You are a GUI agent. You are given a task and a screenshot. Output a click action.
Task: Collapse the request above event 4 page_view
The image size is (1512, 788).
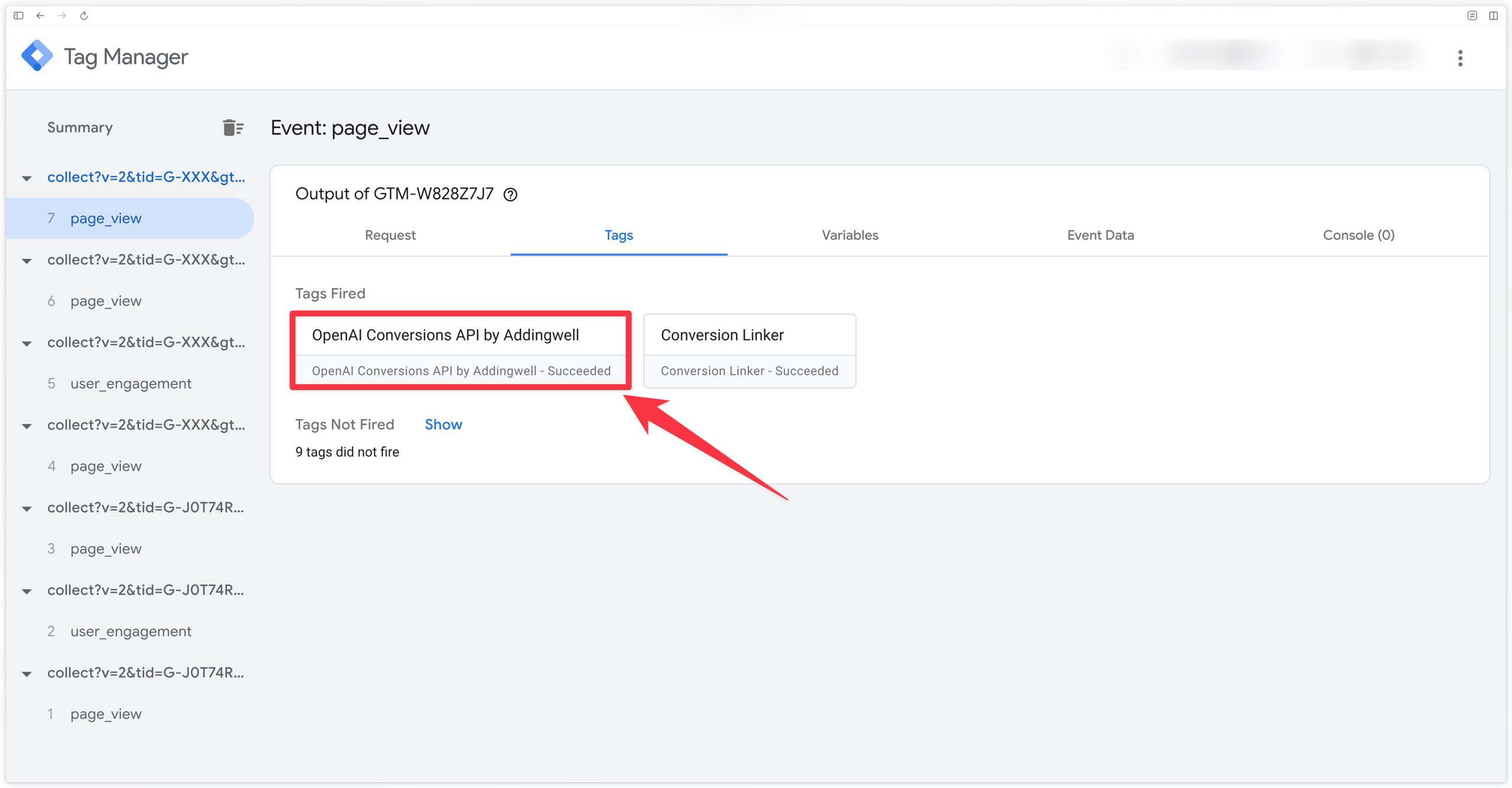click(27, 426)
